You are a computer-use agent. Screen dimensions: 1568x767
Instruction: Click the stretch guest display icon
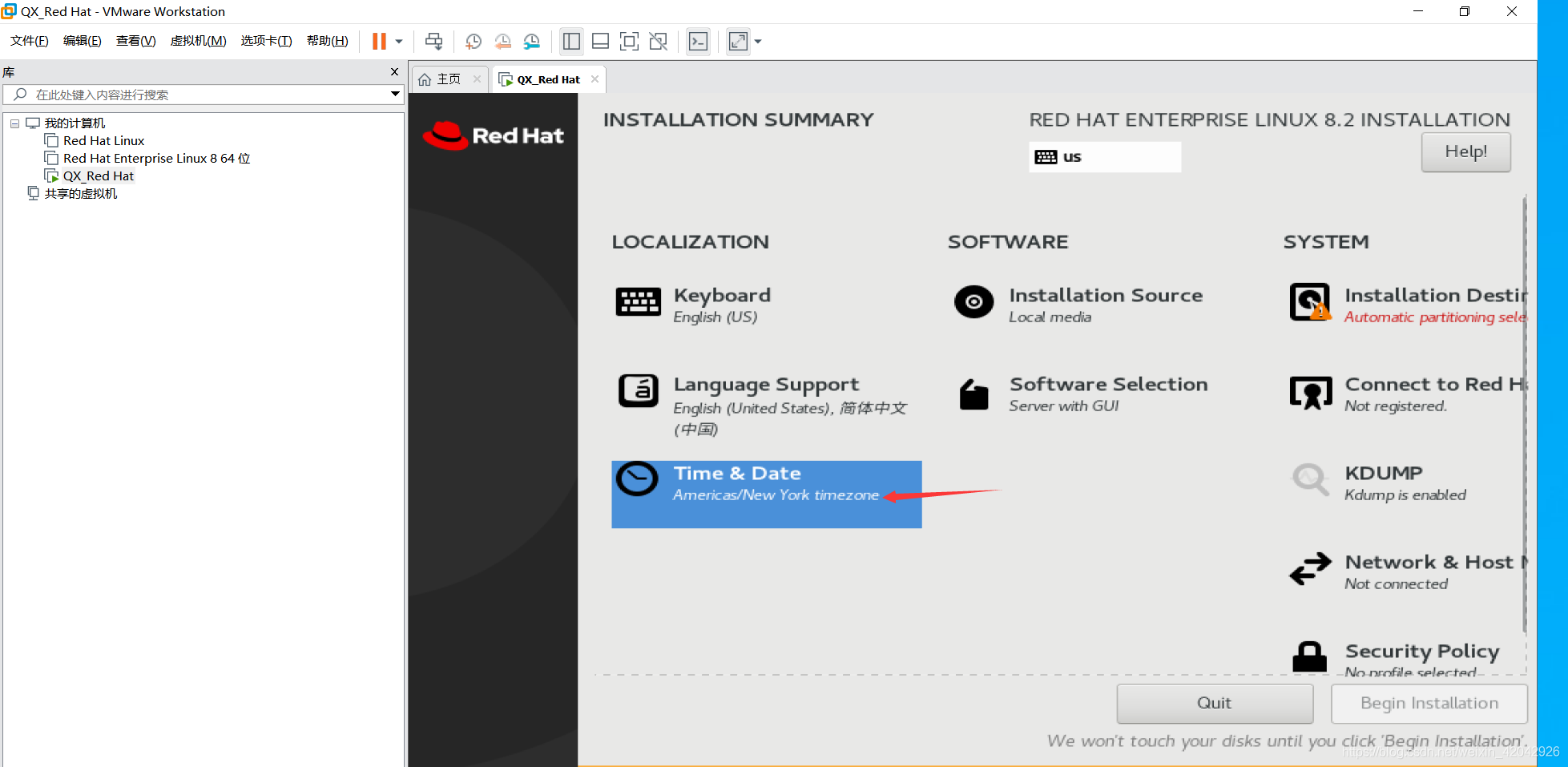tap(738, 42)
